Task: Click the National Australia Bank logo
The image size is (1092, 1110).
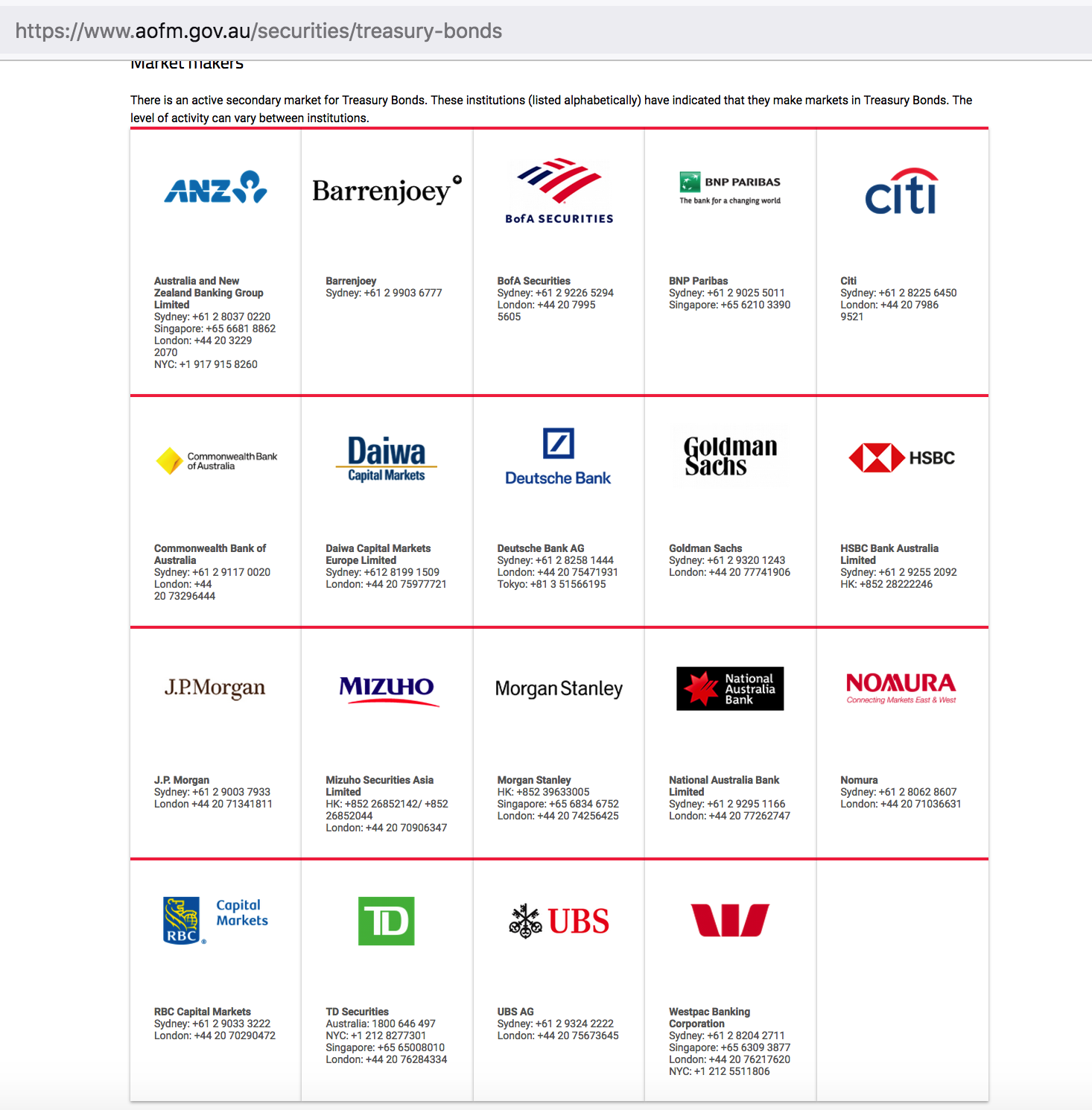Action: 730,688
